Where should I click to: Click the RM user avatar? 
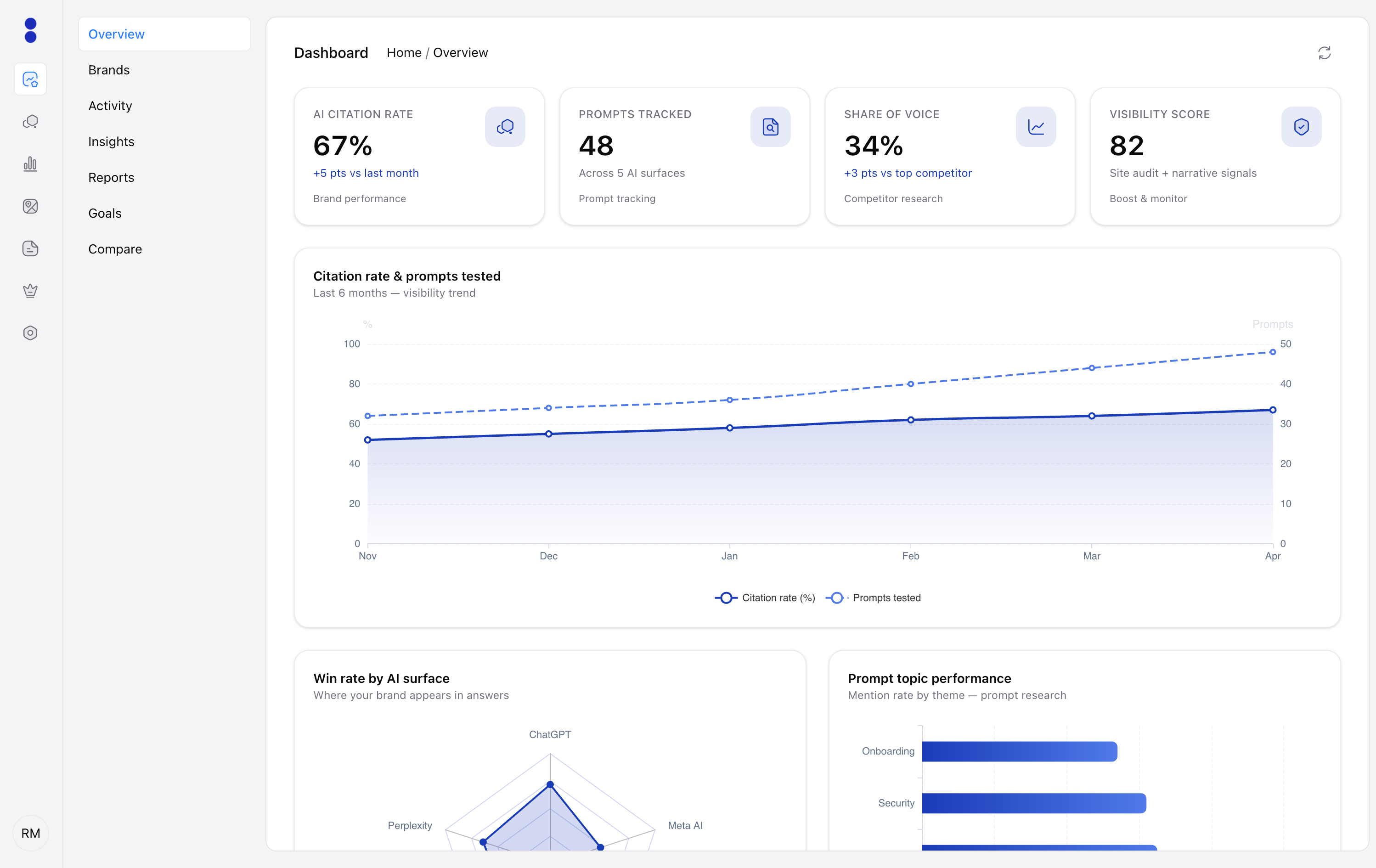tap(31, 833)
